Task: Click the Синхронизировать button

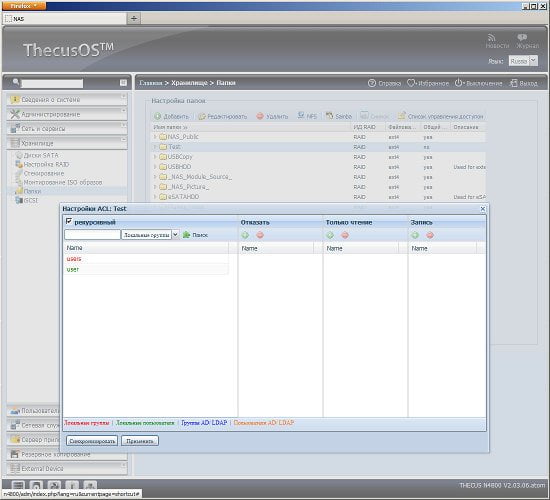Action: (x=92, y=441)
